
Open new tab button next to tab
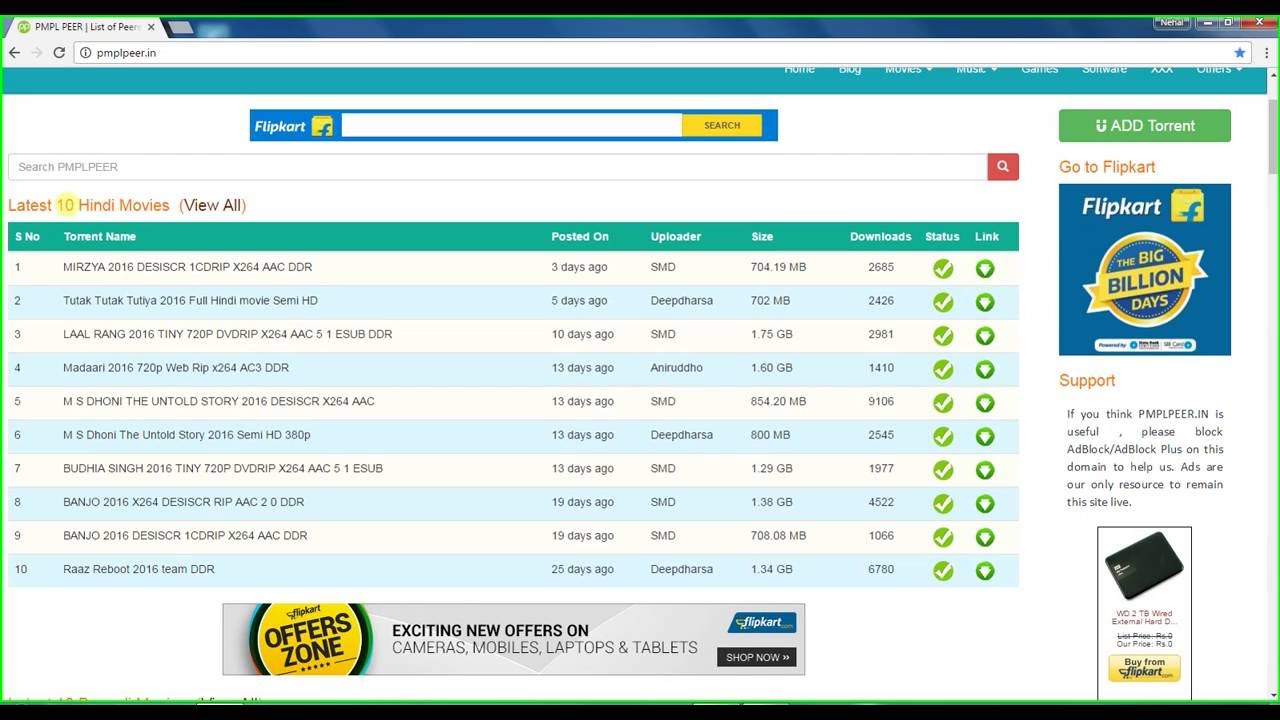click(x=181, y=27)
